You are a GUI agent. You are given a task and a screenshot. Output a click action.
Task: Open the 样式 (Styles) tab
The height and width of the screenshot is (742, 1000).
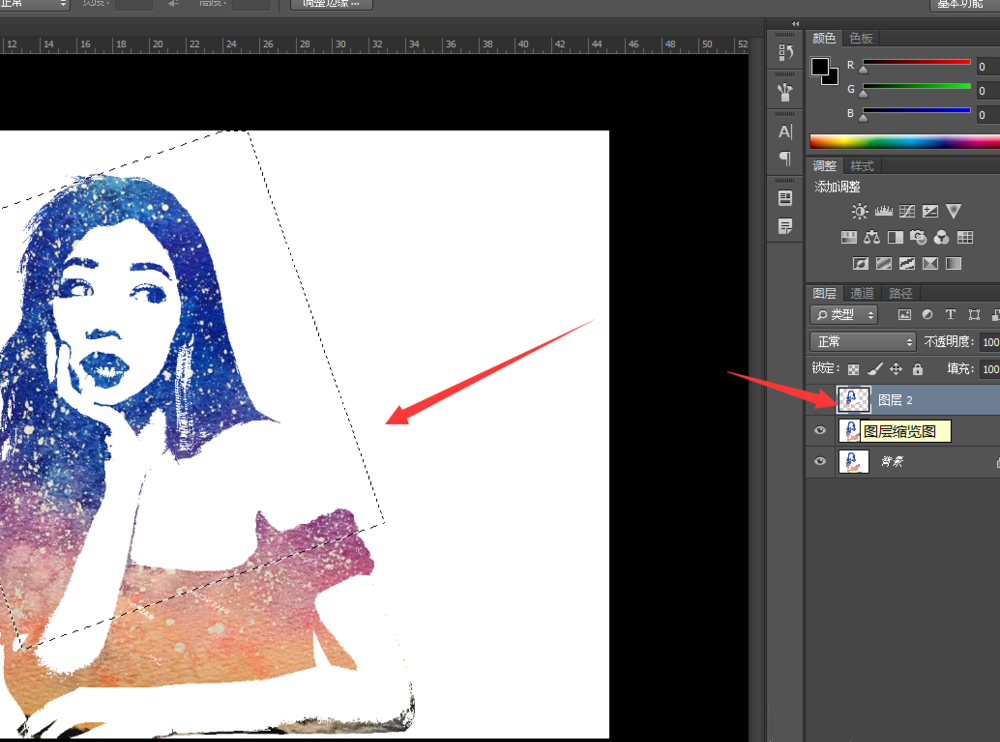point(862,166)
